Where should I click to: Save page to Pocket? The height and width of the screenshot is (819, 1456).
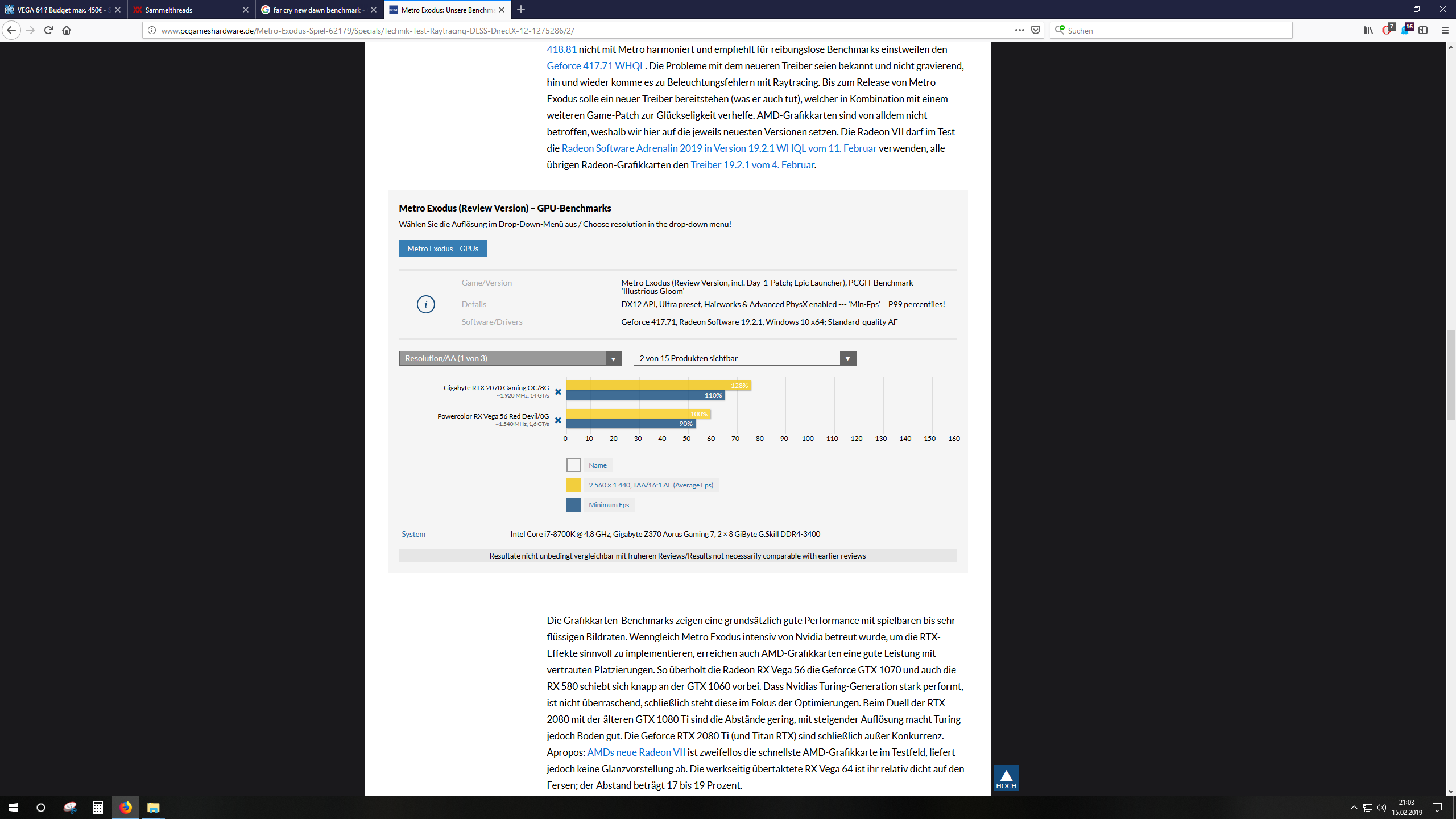pyautogui.click(x=1036, y=30)
